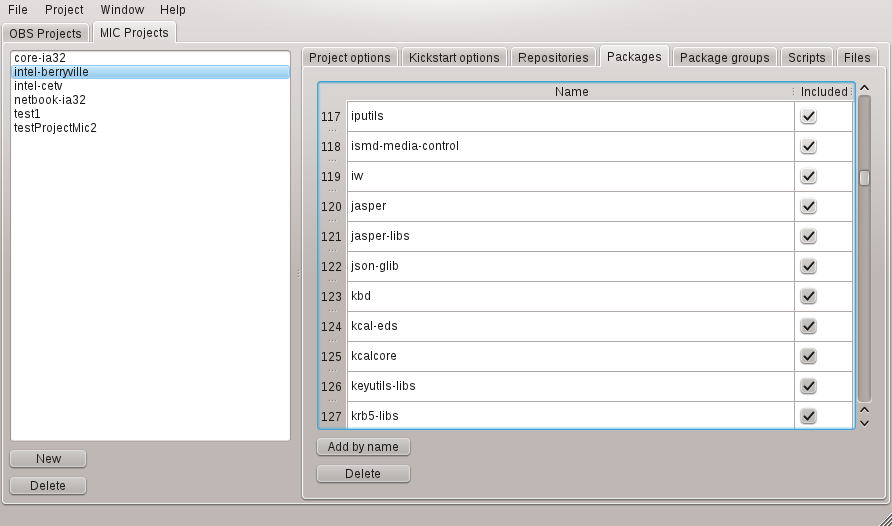
Task: Click the json-glib name cell
Action: point(571,266)
